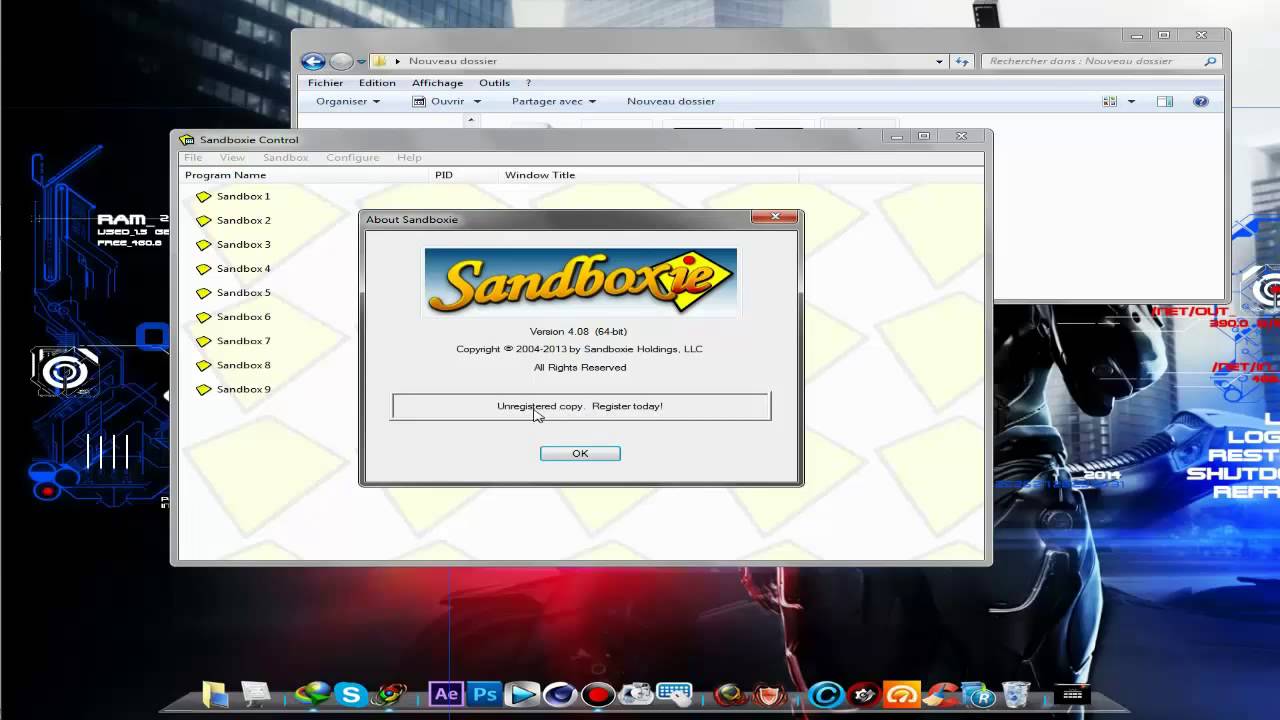Launch the blue C icon in dock
The width and height of the screenshot is (1280, 720).
[x=826, y=693]
